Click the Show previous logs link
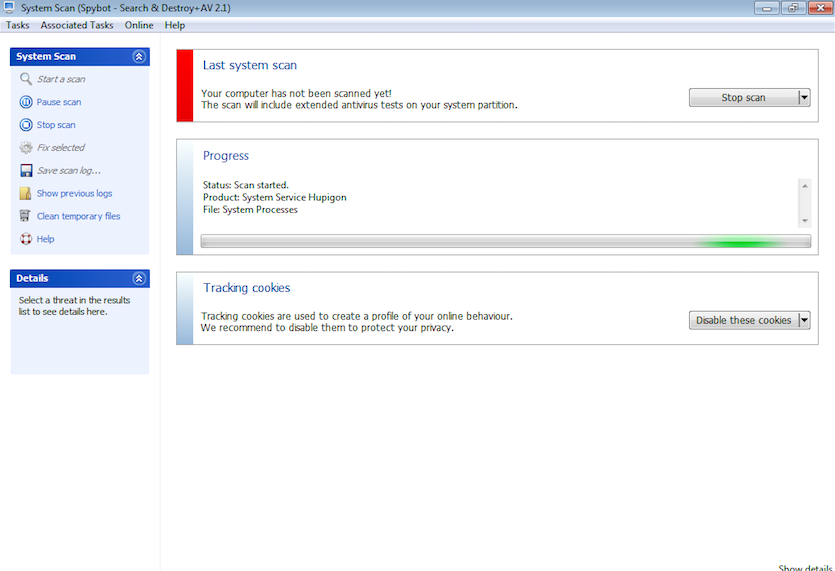Image resolution: width=835 pixels, height=571 pixels. coord(75,193)
